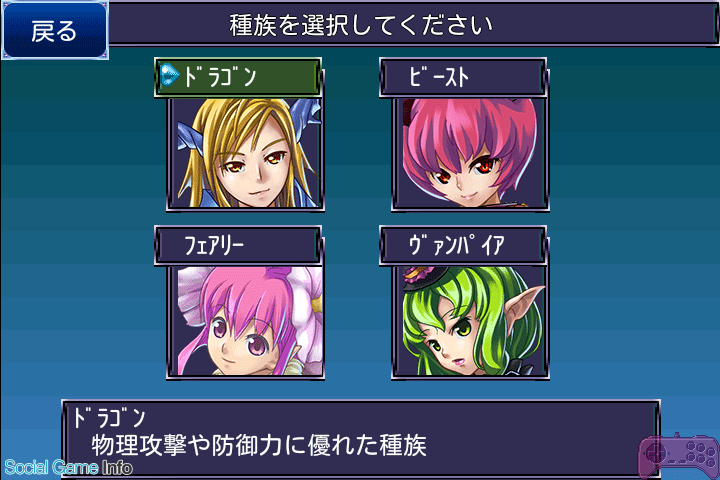
Task: Click the beast character's red eyes
Action: tap(464, 171)
